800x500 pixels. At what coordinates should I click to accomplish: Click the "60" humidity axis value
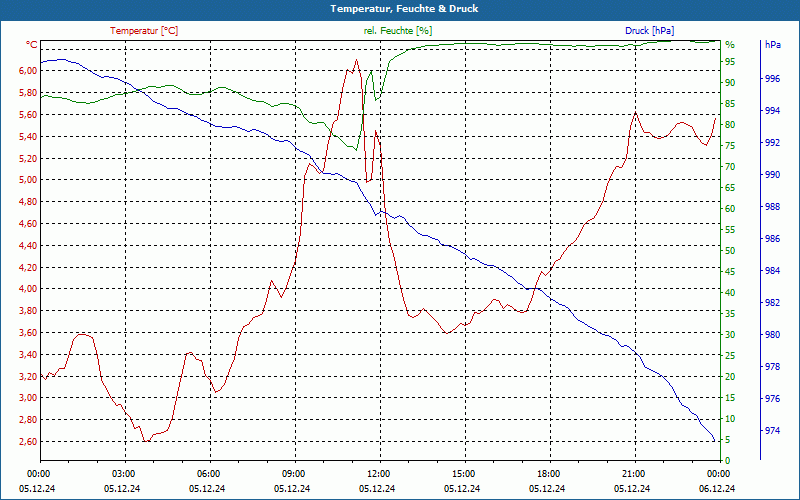[x=730, y=209]
